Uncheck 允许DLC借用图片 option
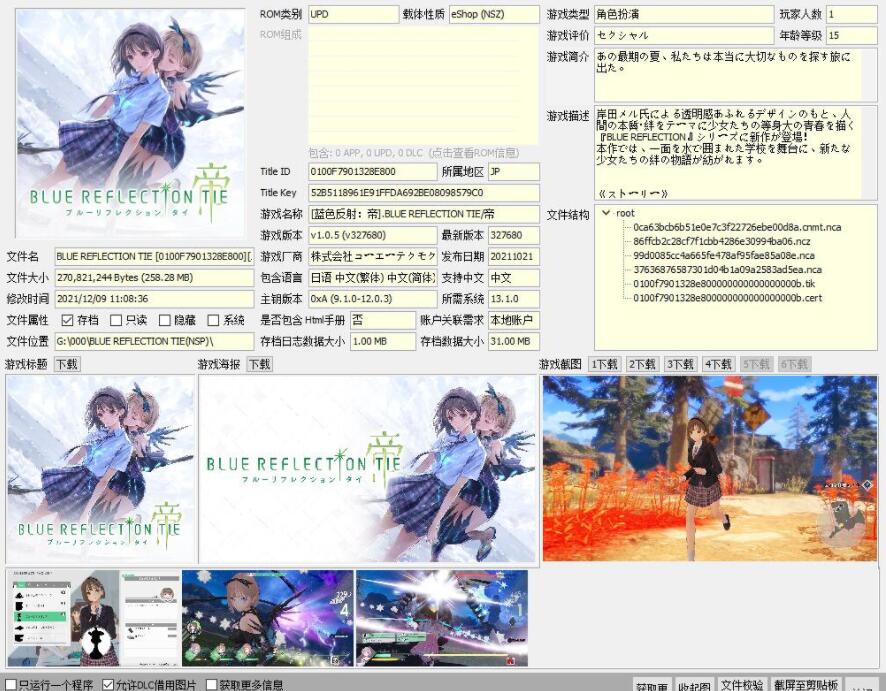886x691 pixels. point(108,685)
